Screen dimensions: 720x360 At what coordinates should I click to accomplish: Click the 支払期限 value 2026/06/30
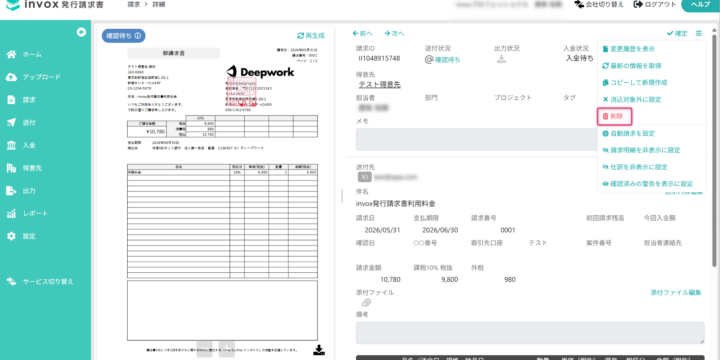pos(440,230)
